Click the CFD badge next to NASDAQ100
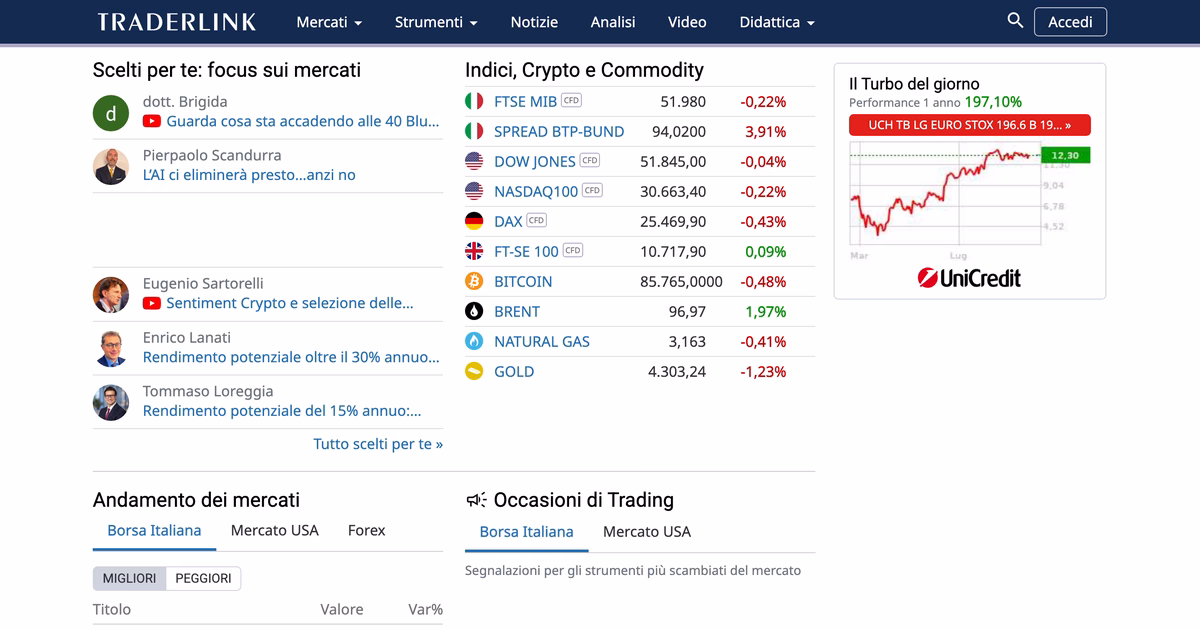Image resolution: width=1200 pixels, height=630 pixels. (592, 190)
